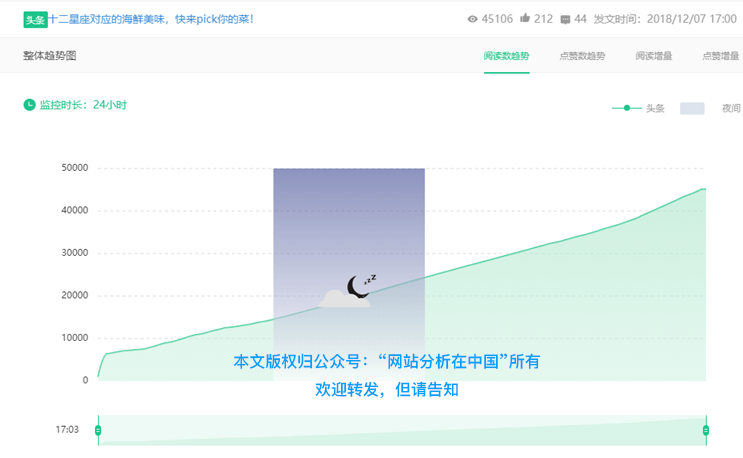Switch to the 点赞数趋势 tab
The image size is (743, 458).
582,56
